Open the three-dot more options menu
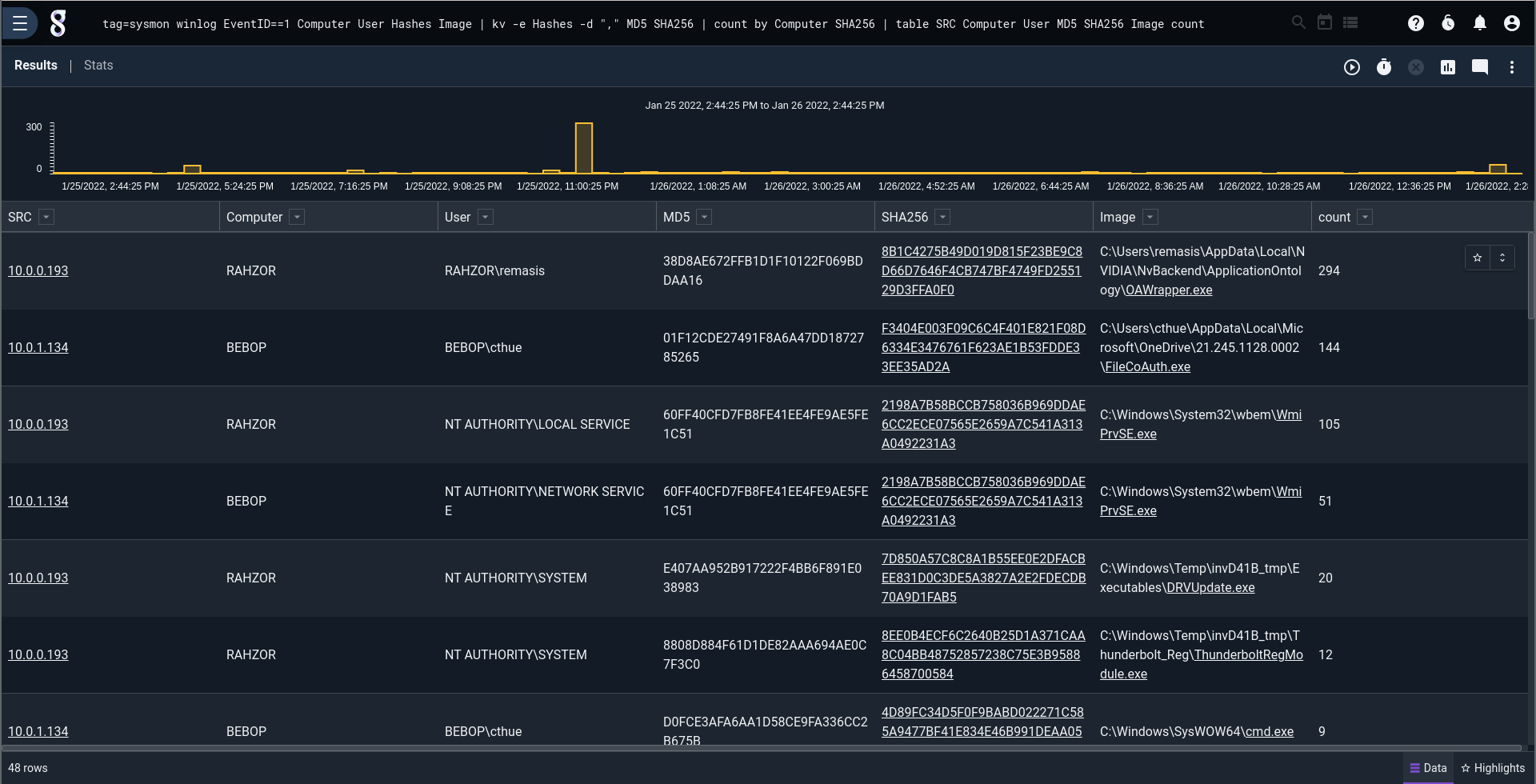The width and height of the screenshot is (1536, 784). tap(1511, 67)
